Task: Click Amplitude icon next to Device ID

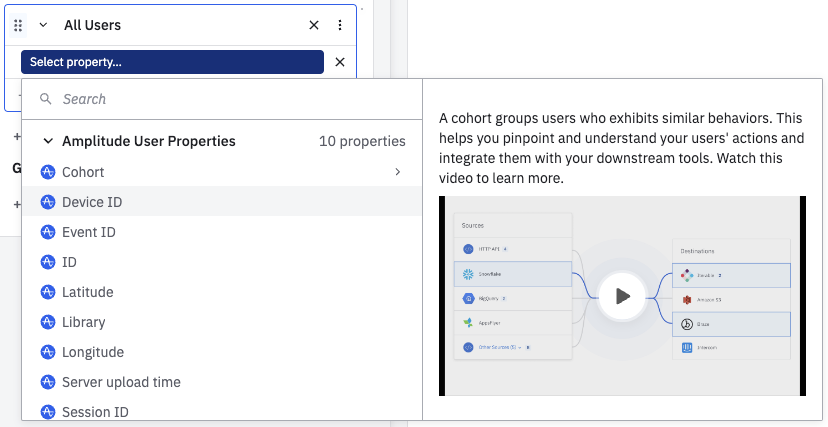Action: click(48, 202)
